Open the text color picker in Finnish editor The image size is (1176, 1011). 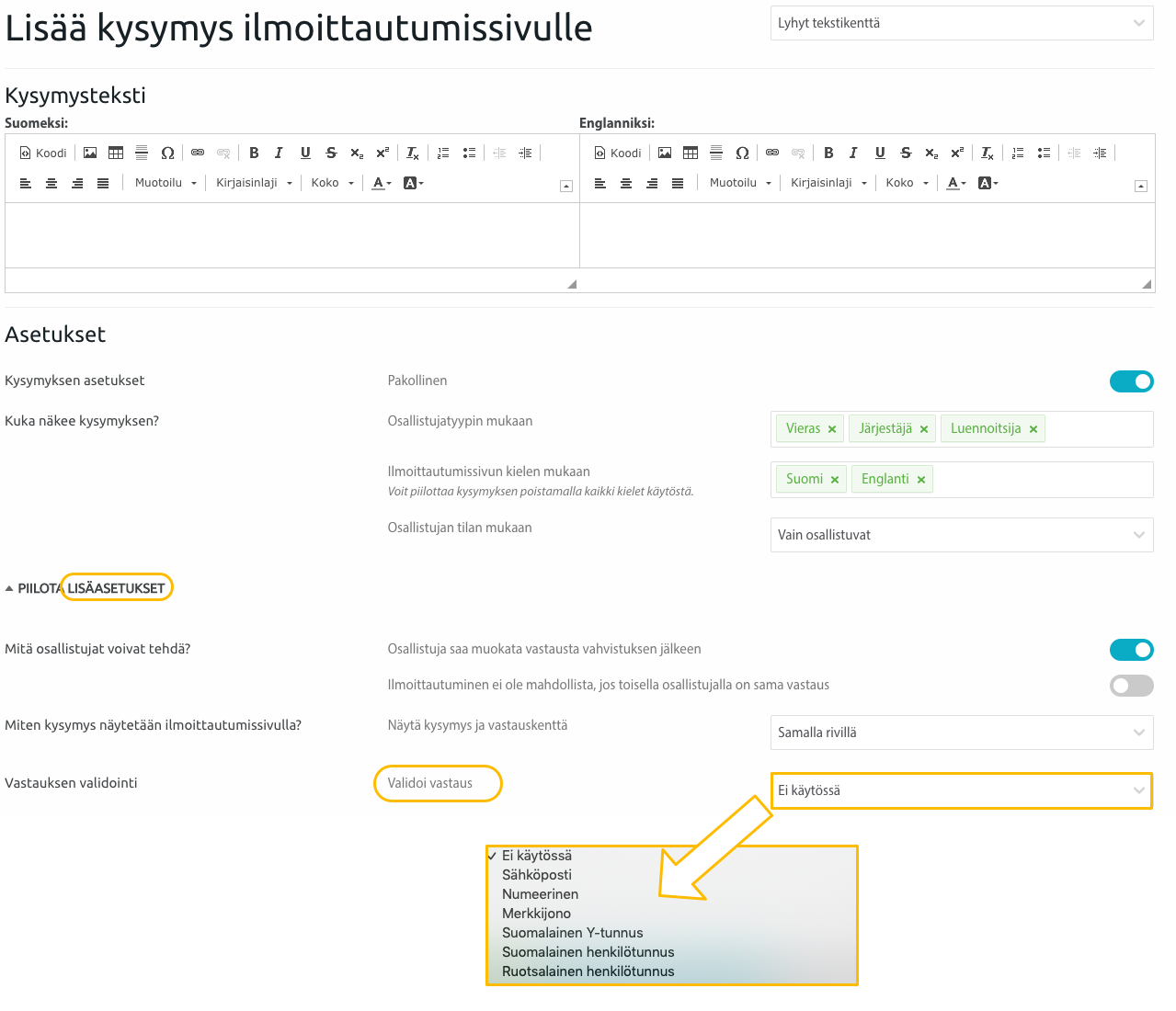380,183
